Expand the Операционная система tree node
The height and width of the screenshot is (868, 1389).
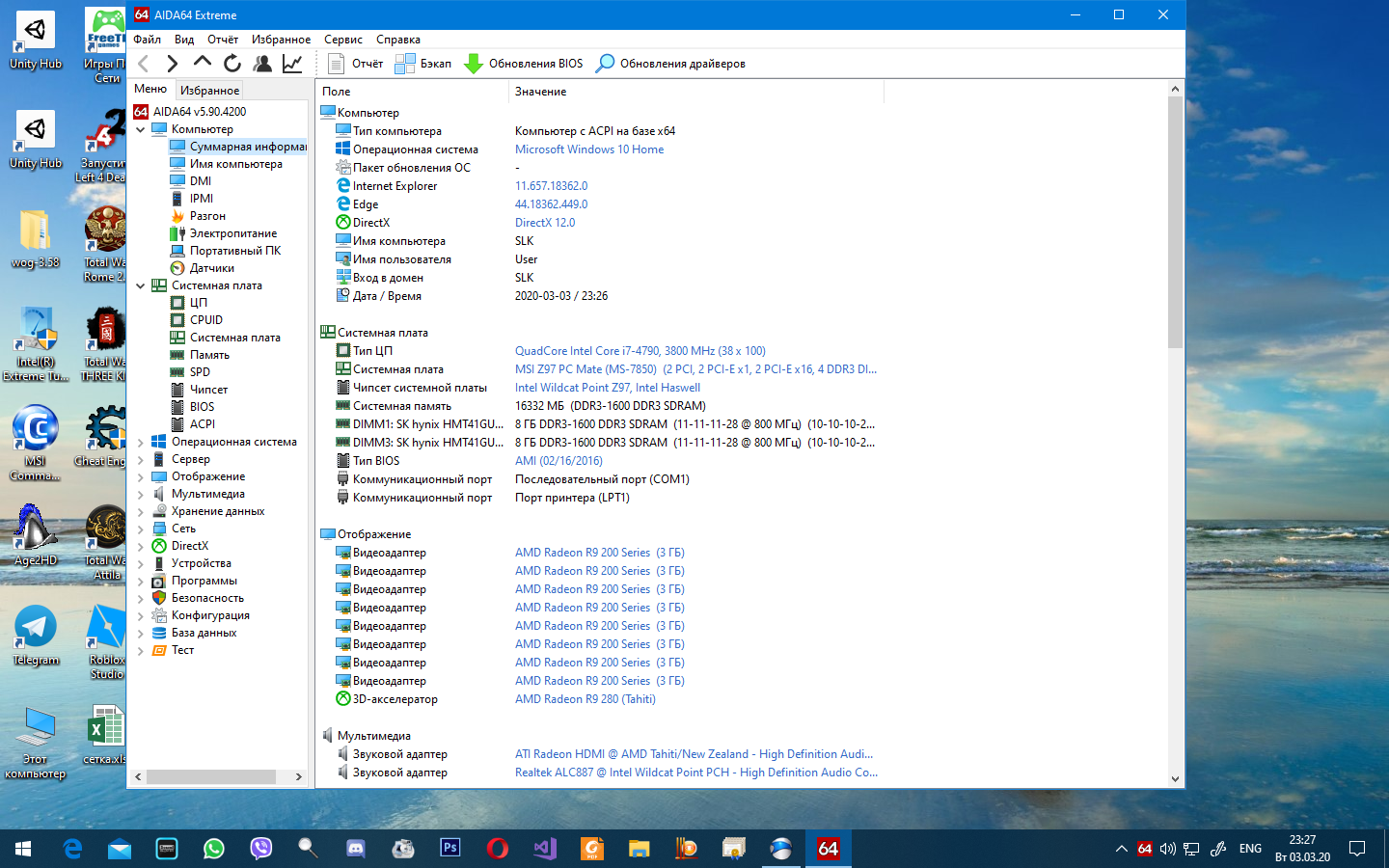coord(141,442)
